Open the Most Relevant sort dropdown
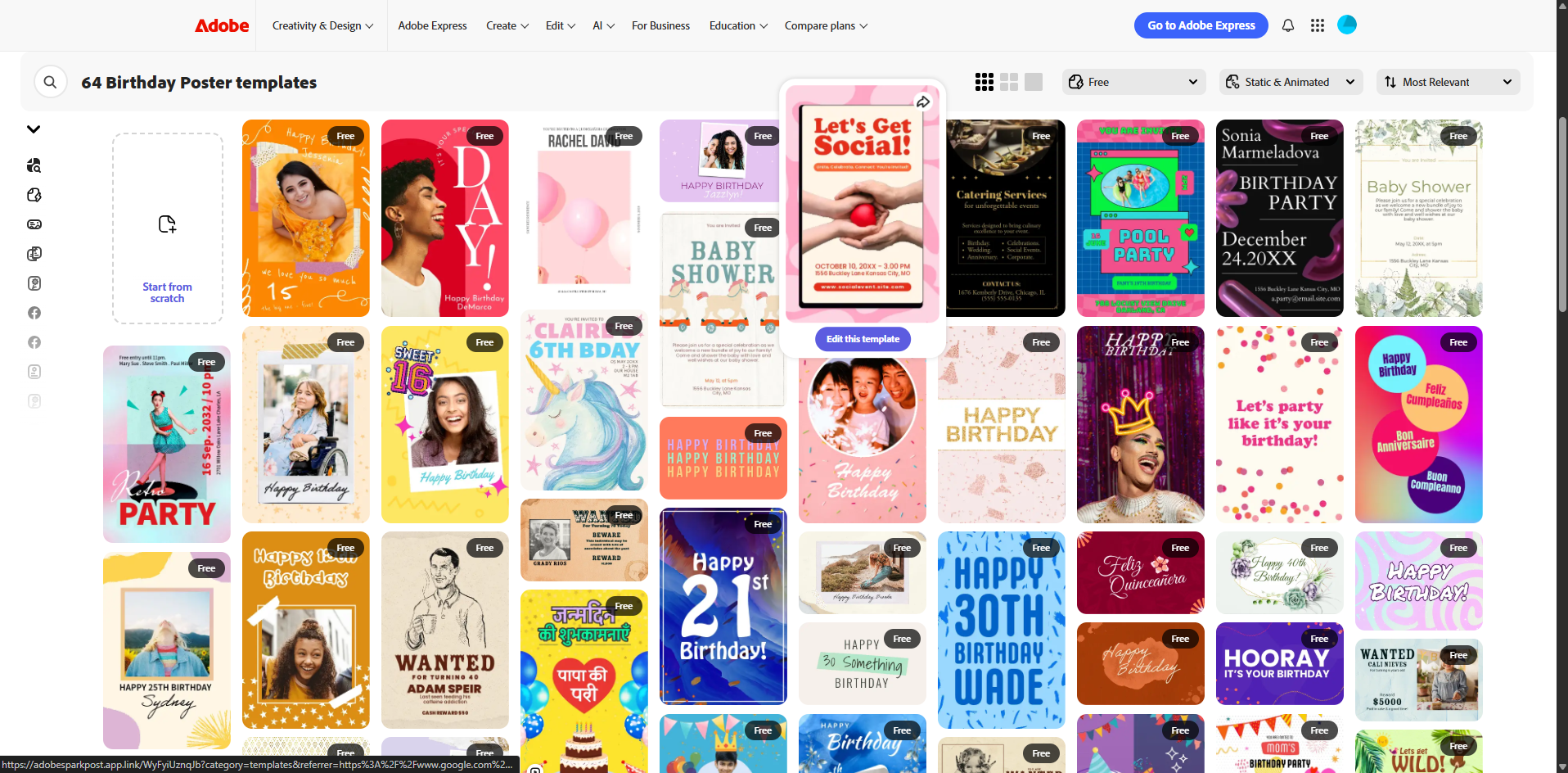Screen dimensions: 1568x773 (1447, 81)
